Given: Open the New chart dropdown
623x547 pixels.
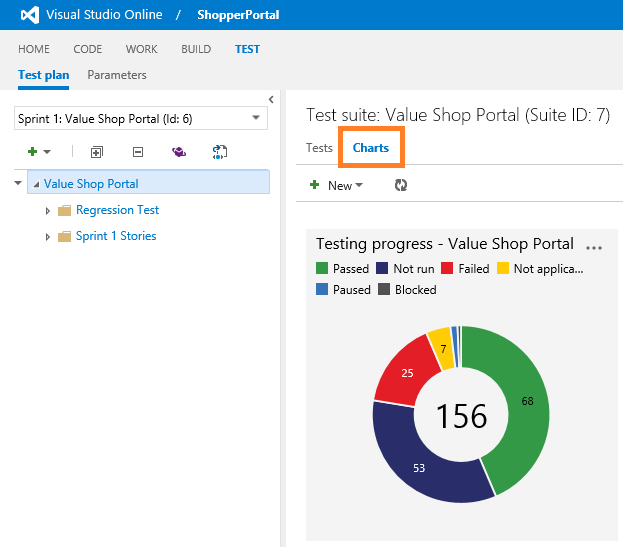Looking at the screenshot, I should (x=345, y=186).
